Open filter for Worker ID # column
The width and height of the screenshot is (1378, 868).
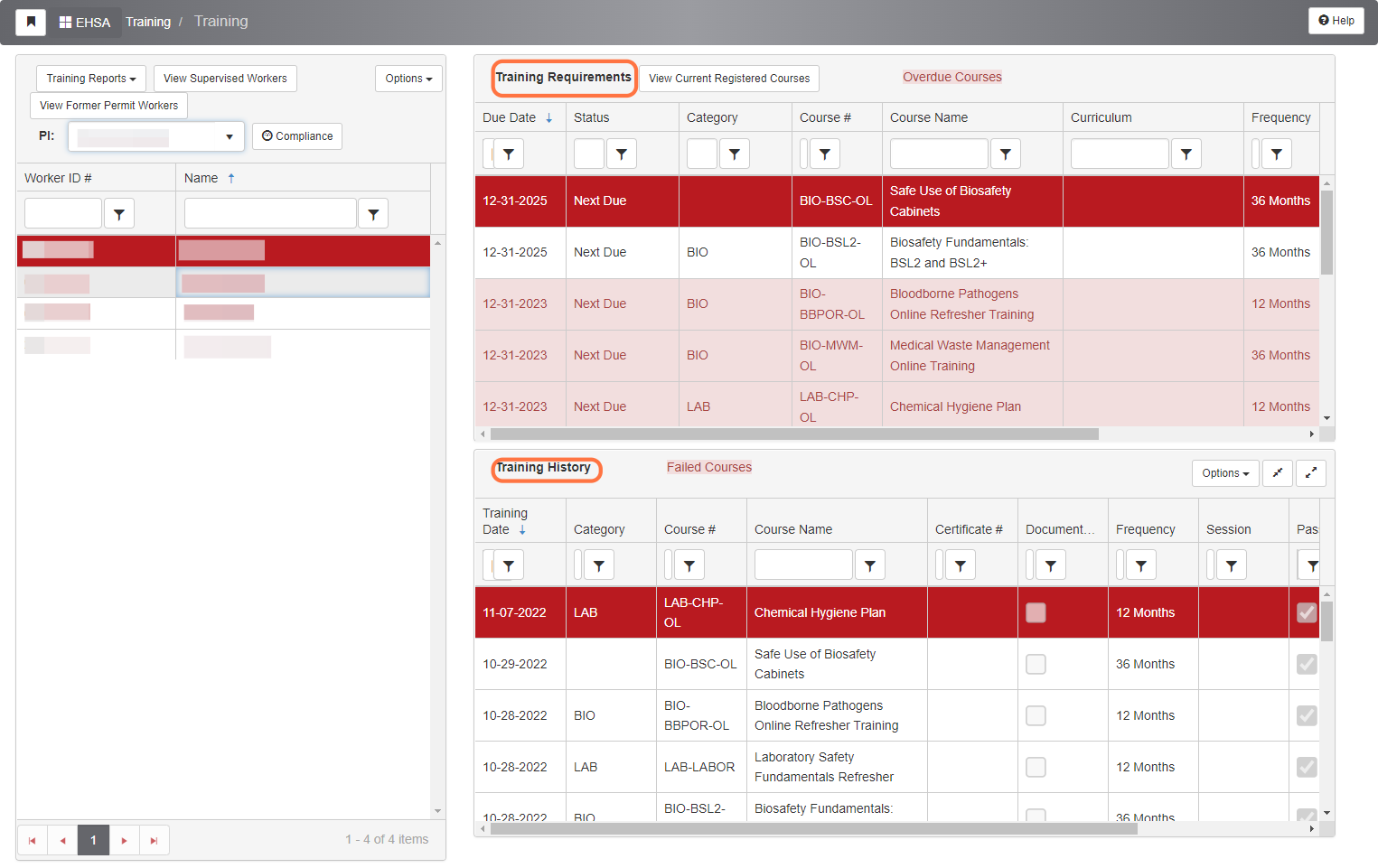[119, 214]
